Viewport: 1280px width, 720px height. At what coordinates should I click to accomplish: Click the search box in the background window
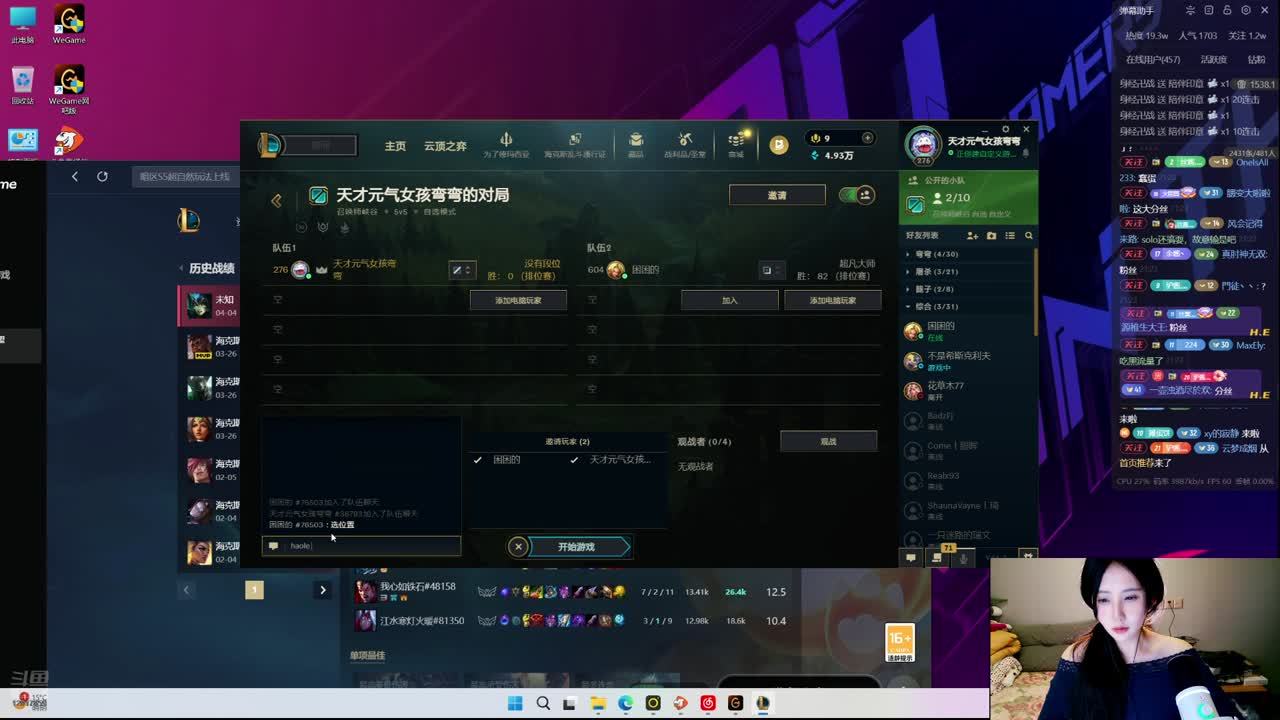[185, 177]
